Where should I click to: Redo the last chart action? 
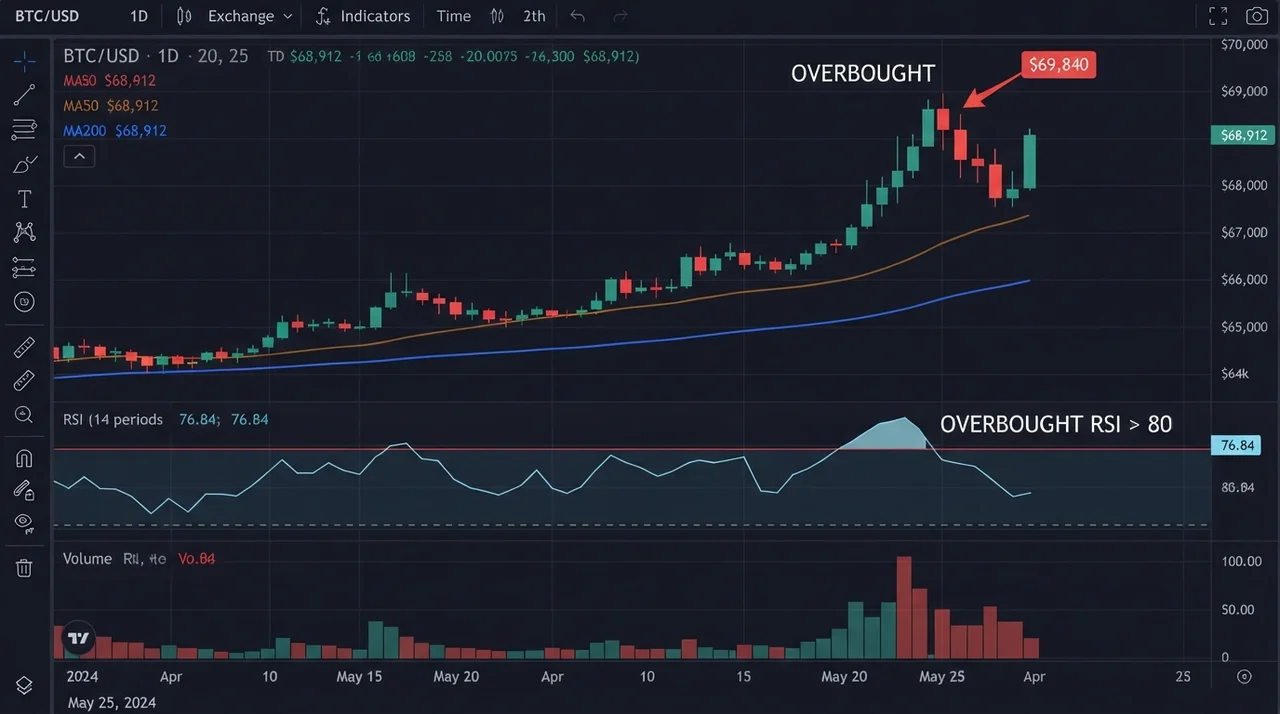coord(620,16)
